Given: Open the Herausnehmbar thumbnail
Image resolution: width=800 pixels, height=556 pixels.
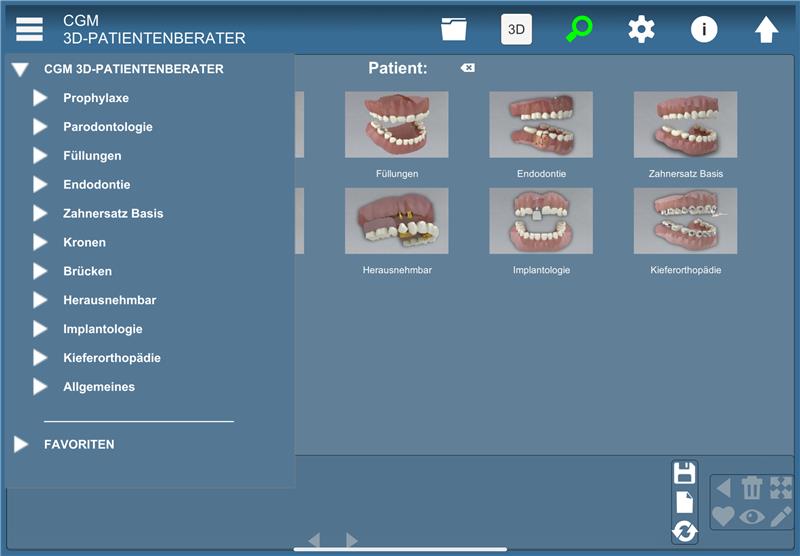Looking at the screenshot, I should pyautogui.click(x=396, y=221).
